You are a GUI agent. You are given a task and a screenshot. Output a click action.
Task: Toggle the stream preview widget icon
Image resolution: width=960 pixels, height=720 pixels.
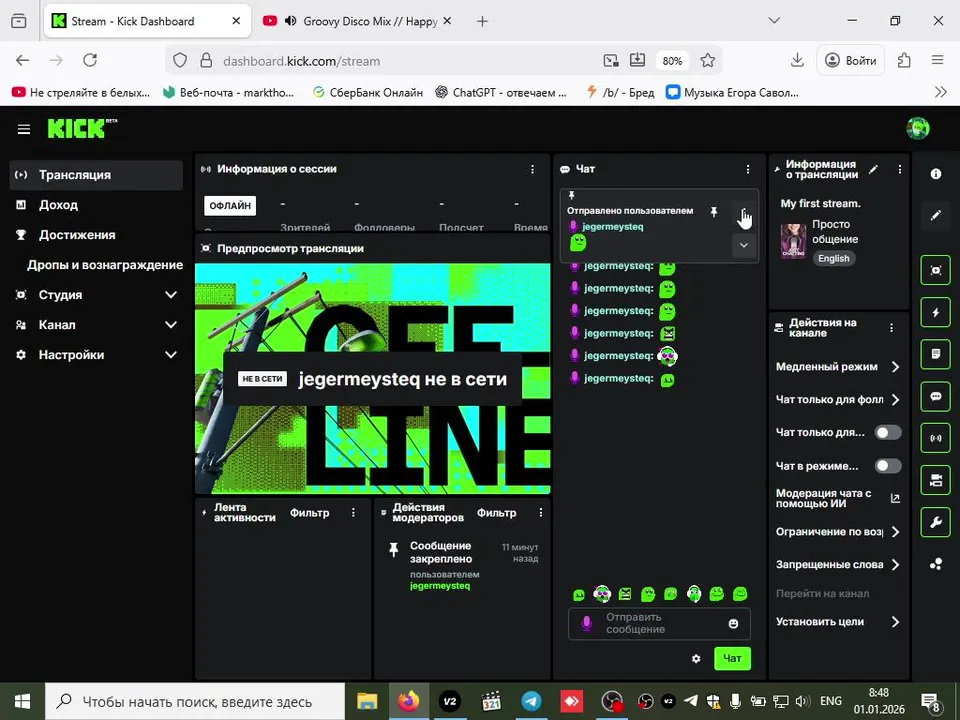[936, 270]
